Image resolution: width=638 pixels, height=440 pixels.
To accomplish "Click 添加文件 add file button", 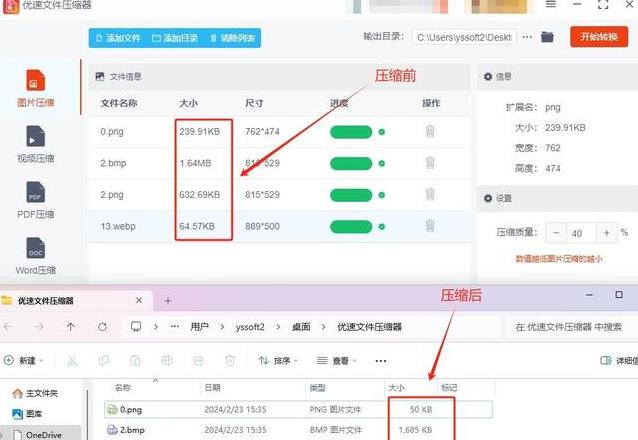I will click(118, 38).
